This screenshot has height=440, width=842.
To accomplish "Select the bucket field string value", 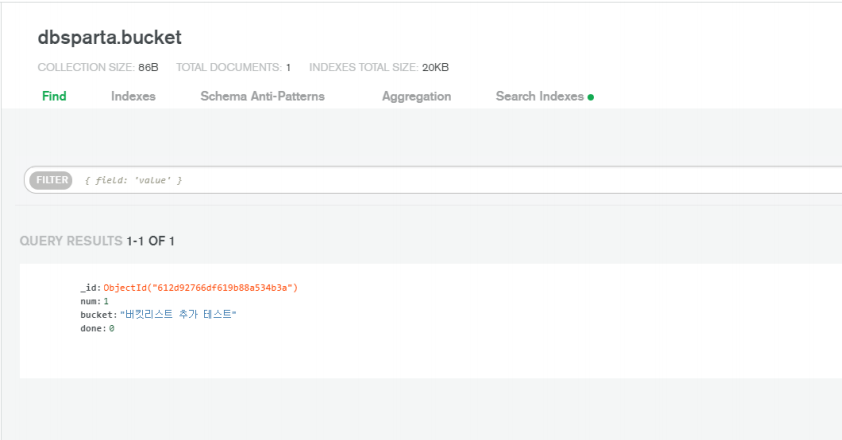I will (x=178, y=314).
